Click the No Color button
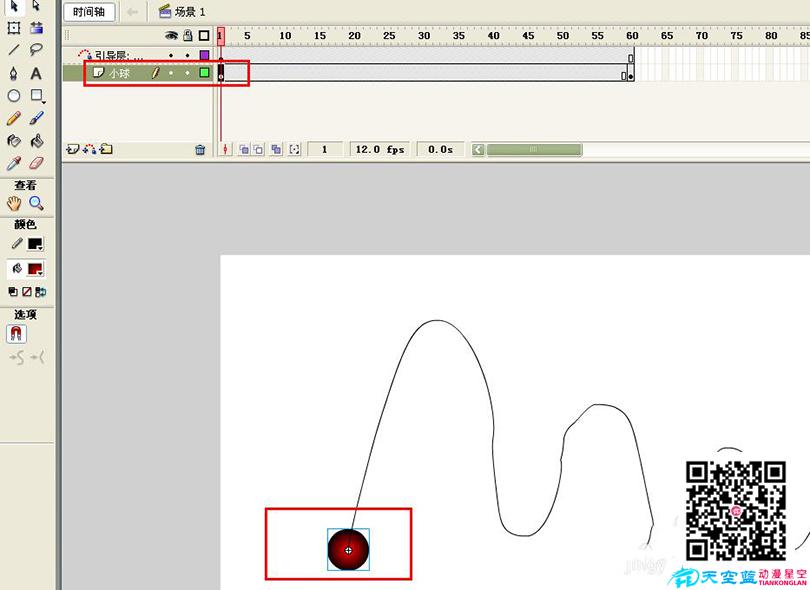 [x=27, y=292]
